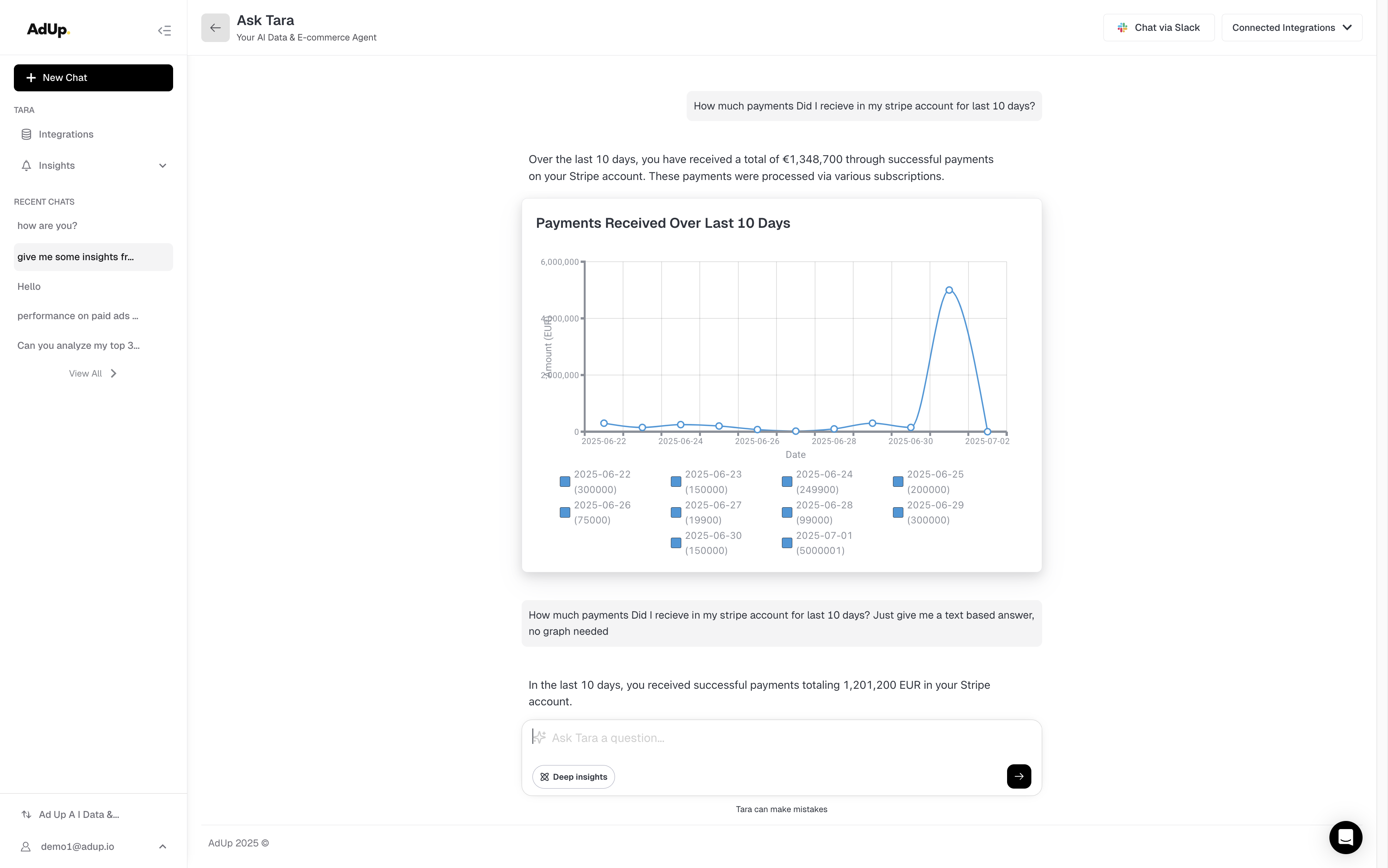Click the workspace switcher arrows icon
This screenshot has width=1388, height=868.
point(27,814)
